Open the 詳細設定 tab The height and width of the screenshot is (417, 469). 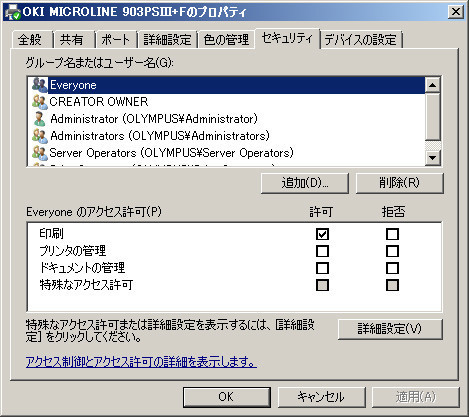pyautogui.click(x=167, y=40)
